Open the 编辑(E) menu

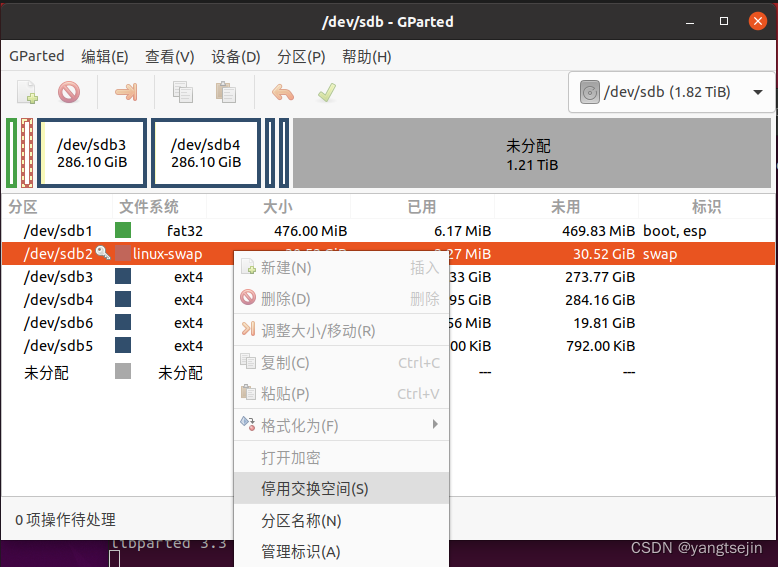click(105, 57)
